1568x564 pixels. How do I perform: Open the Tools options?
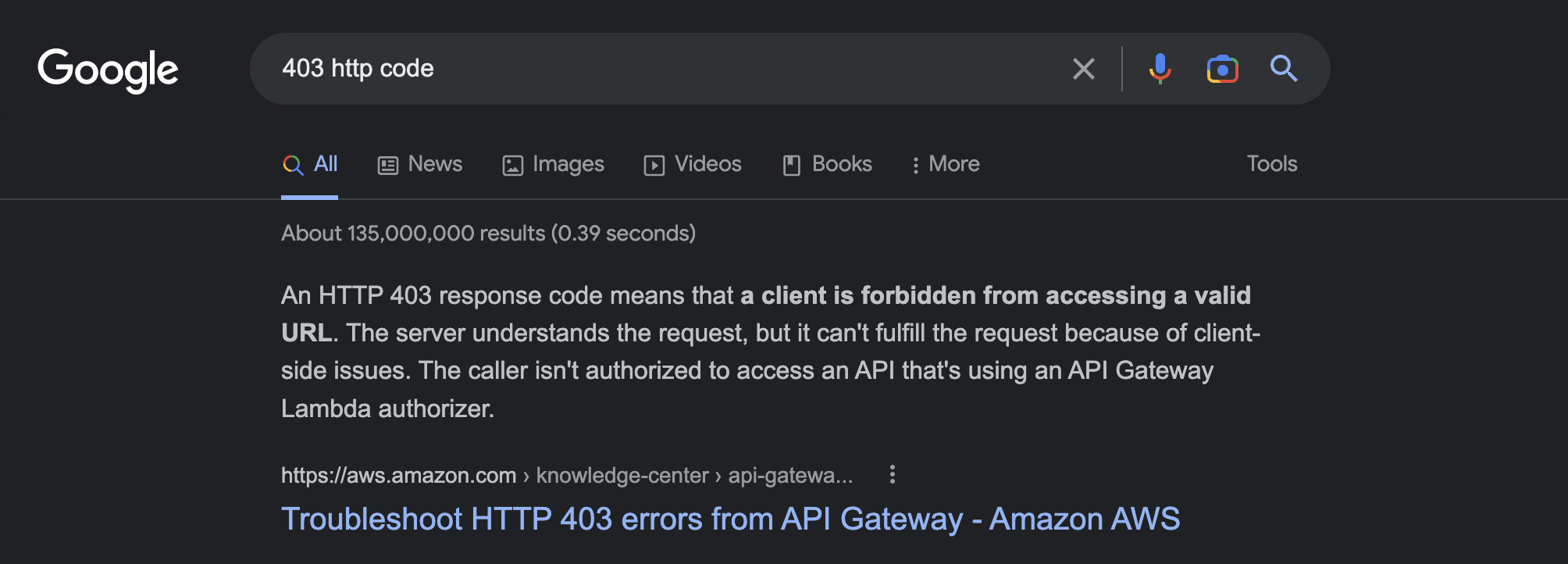1270,164
